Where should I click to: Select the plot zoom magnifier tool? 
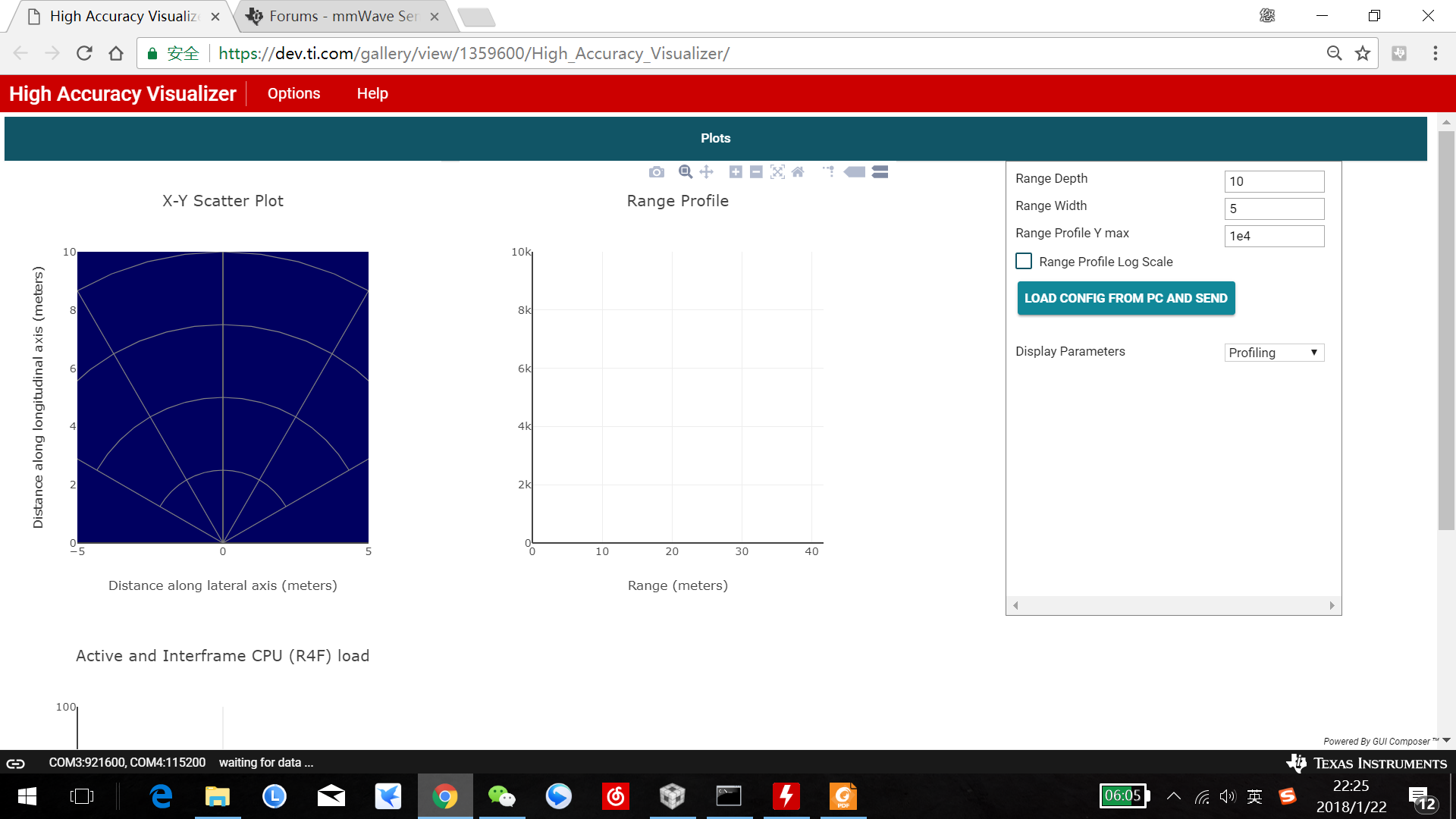(x=686, y=172)
